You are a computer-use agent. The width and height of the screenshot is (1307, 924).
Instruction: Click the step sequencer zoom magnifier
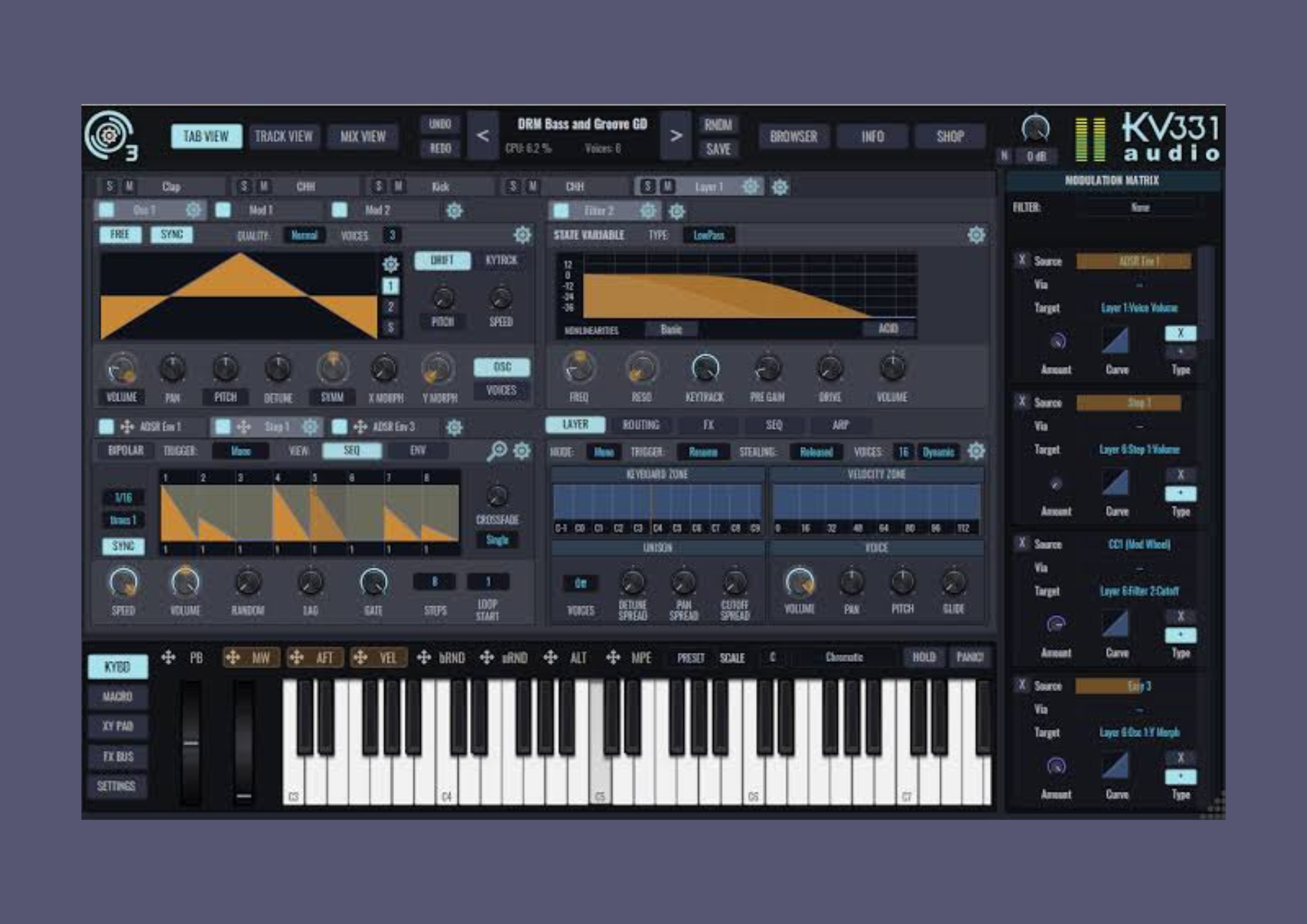click(x=497, y=451)
